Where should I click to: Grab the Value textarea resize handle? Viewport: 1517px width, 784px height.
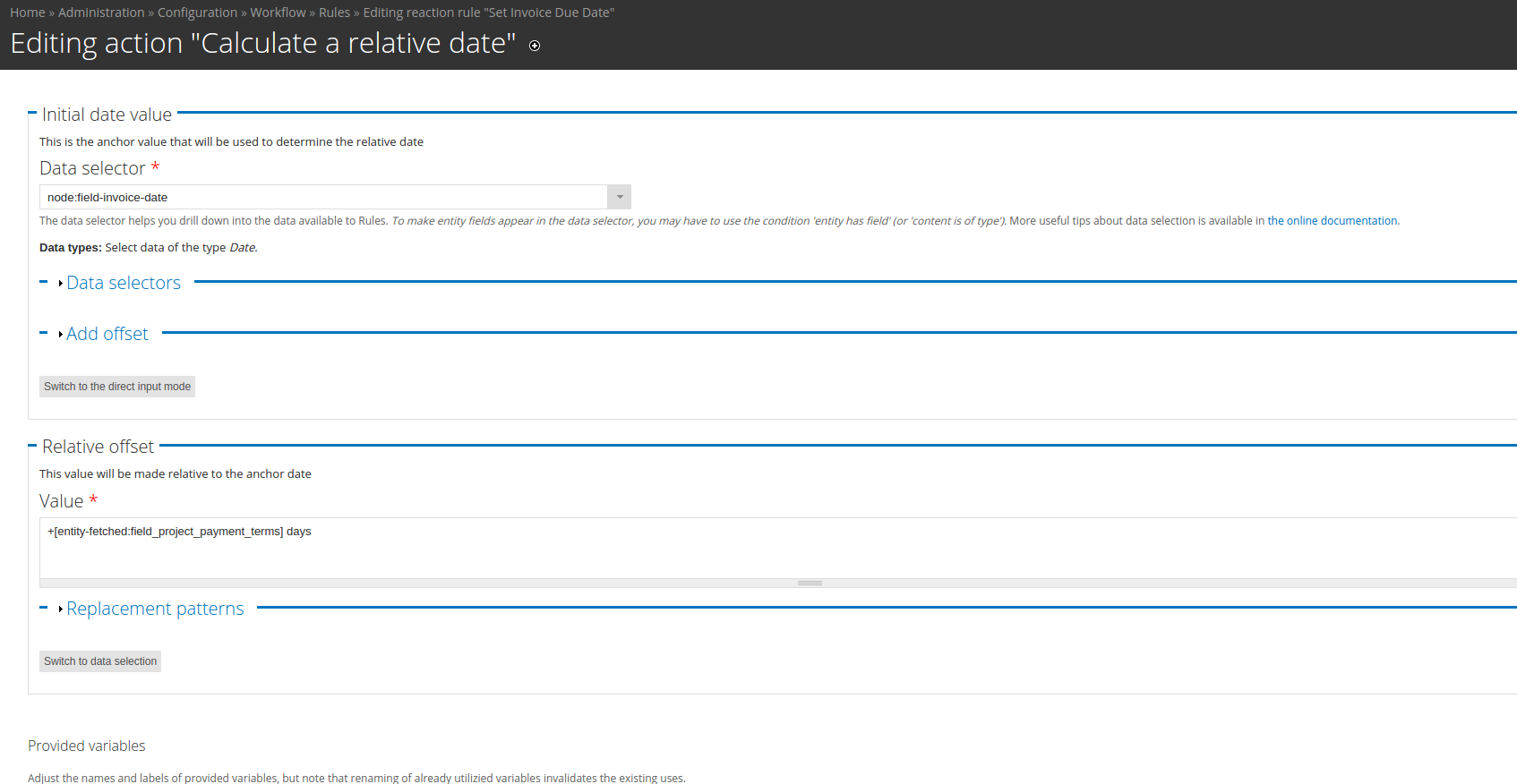810,584
